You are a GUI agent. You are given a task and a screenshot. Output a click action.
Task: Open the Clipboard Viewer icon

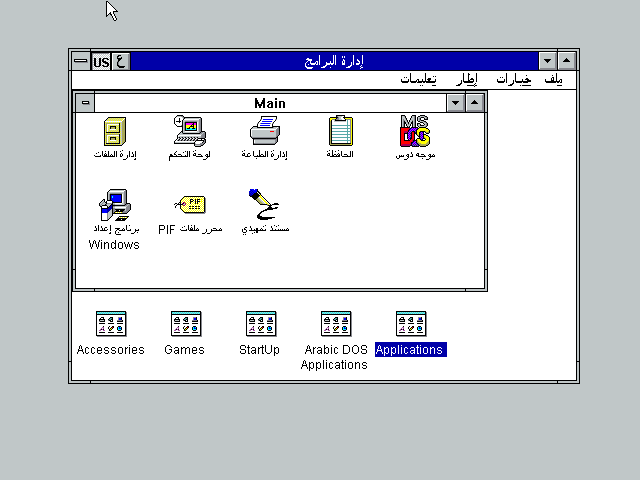pyautogui.click(x=340, y=131)
